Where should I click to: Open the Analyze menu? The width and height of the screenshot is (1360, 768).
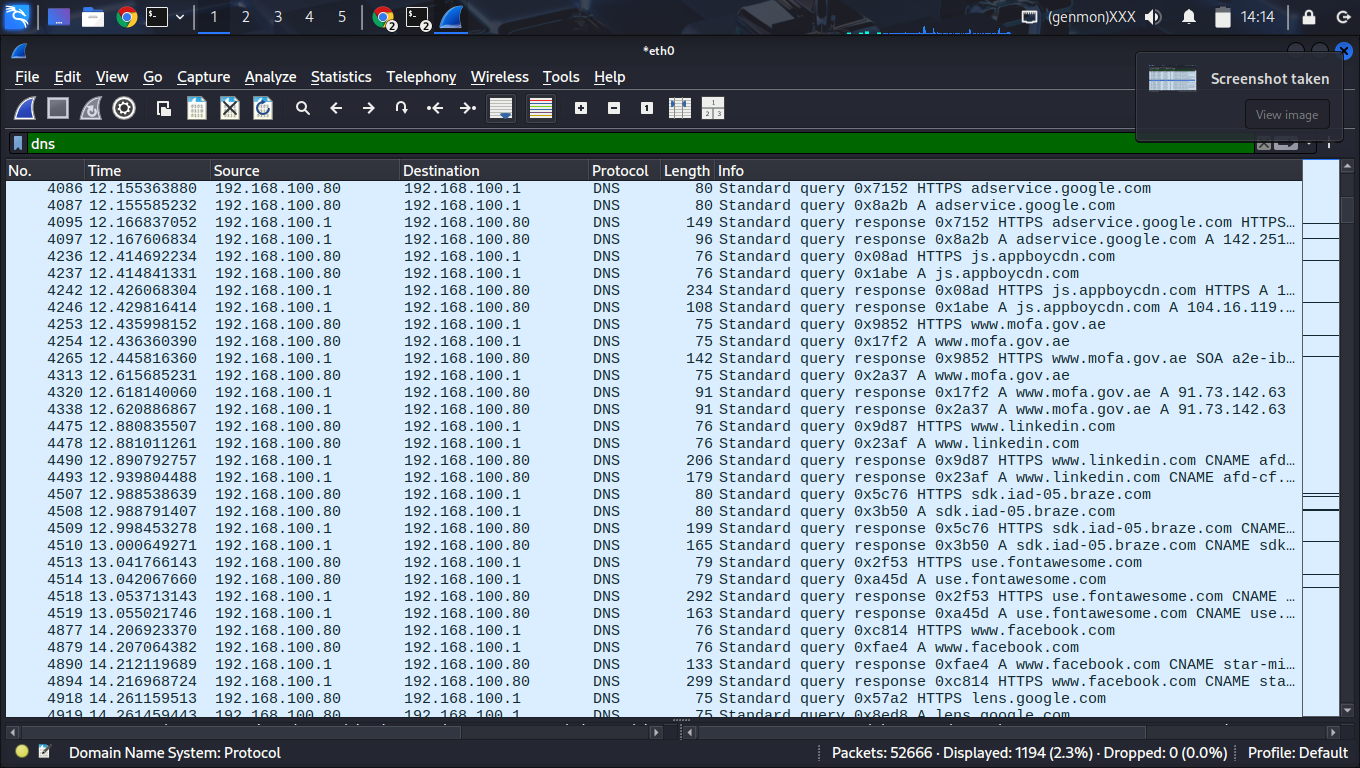(270, 77)
